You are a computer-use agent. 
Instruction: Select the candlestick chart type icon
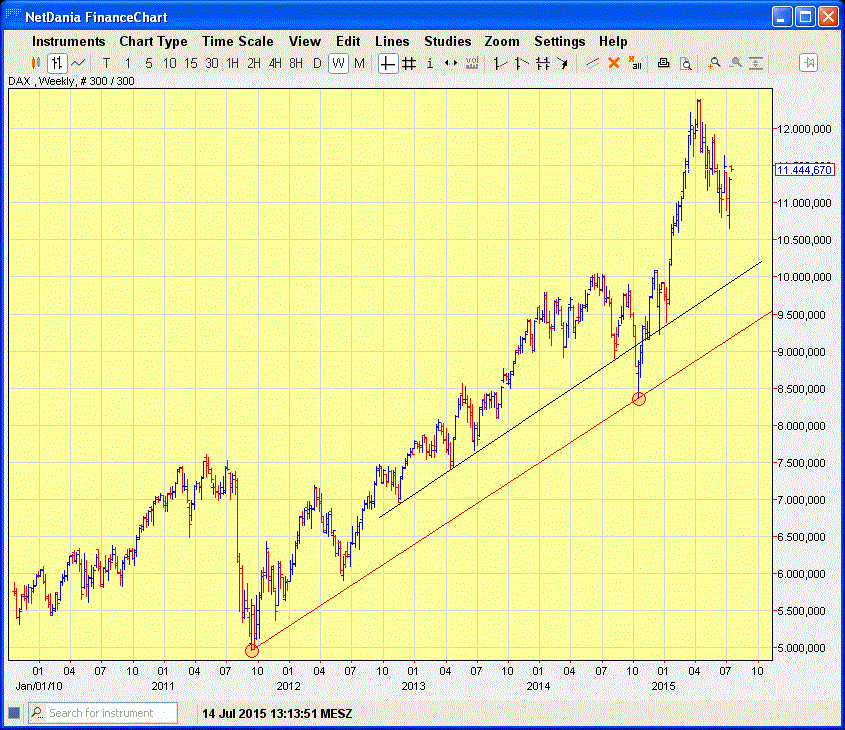tap(37, 63)
